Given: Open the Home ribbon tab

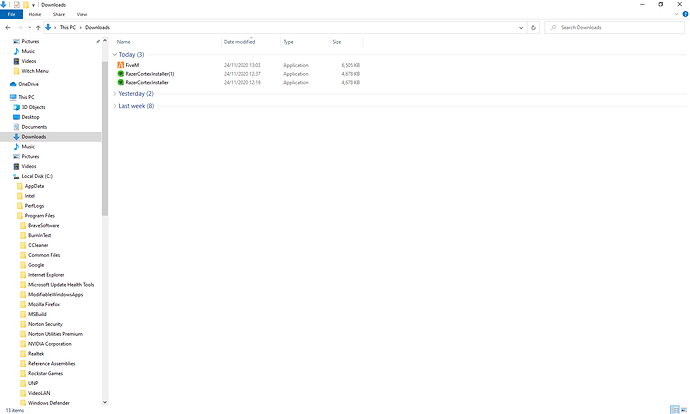Looking at the screenshot, I should click(x=35, y=14).
